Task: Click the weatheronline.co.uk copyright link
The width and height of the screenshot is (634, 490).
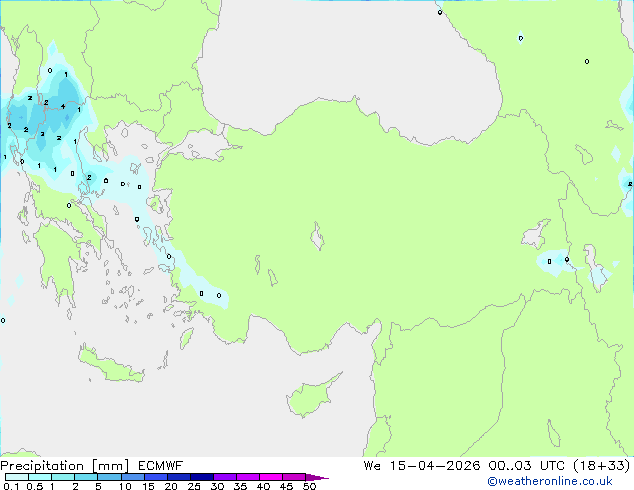Action: (x=550, y=481)
